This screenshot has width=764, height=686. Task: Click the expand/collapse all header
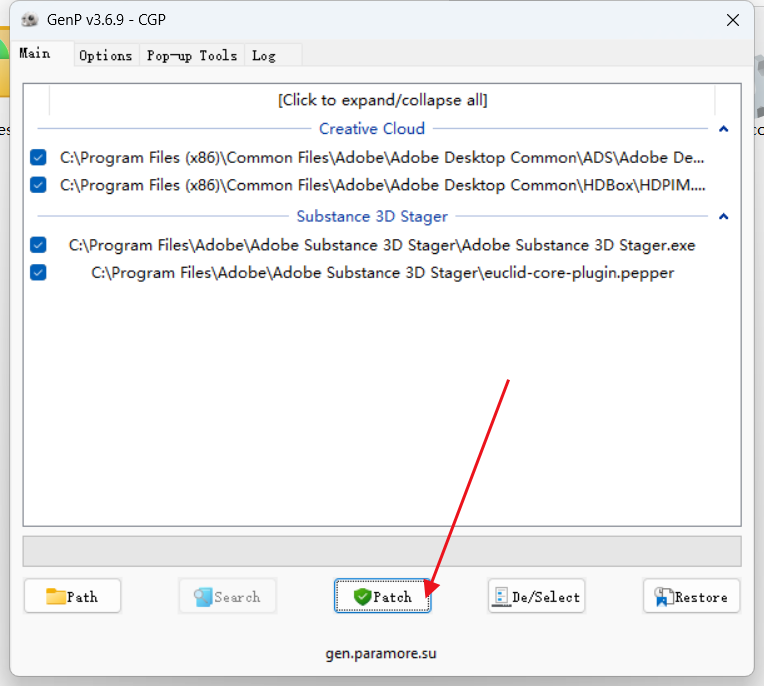382,100
